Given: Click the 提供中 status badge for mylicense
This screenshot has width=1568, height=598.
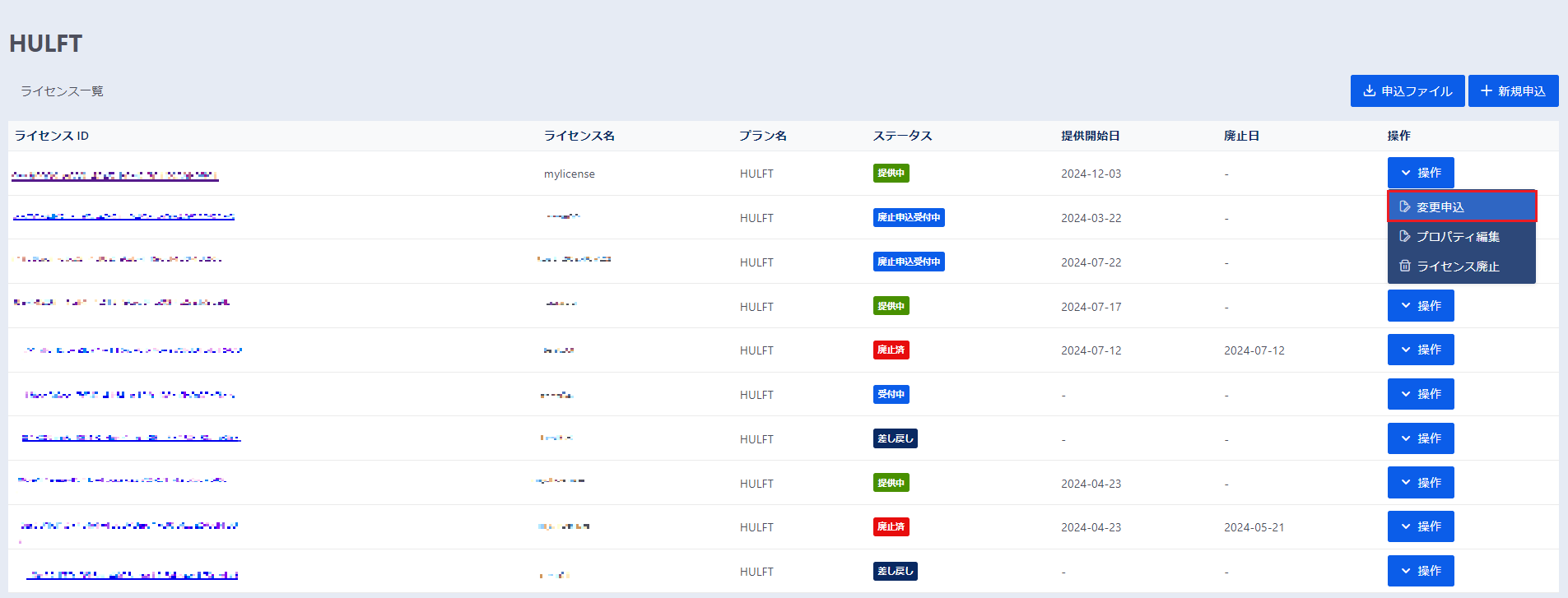Looking at the screenshot, I should [x=891, y=174].
